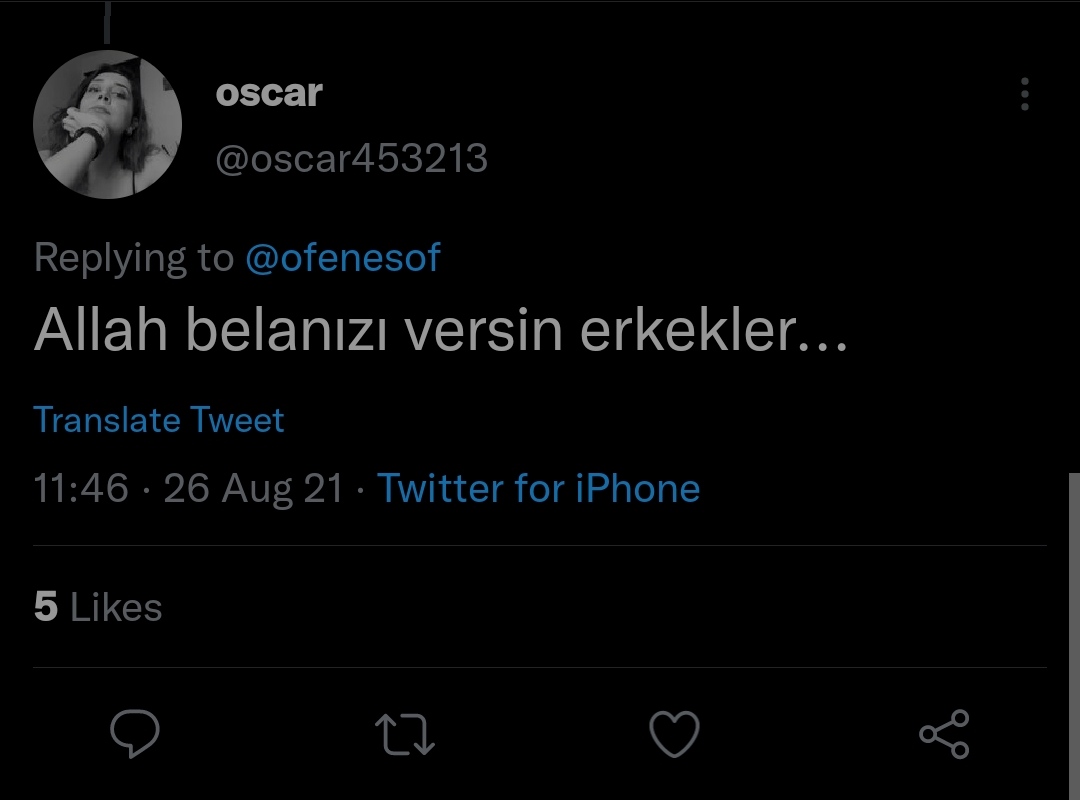Retweet this tweet using the arrows icon
Viewport: 1080px width, 800px height.
(404, 734)
